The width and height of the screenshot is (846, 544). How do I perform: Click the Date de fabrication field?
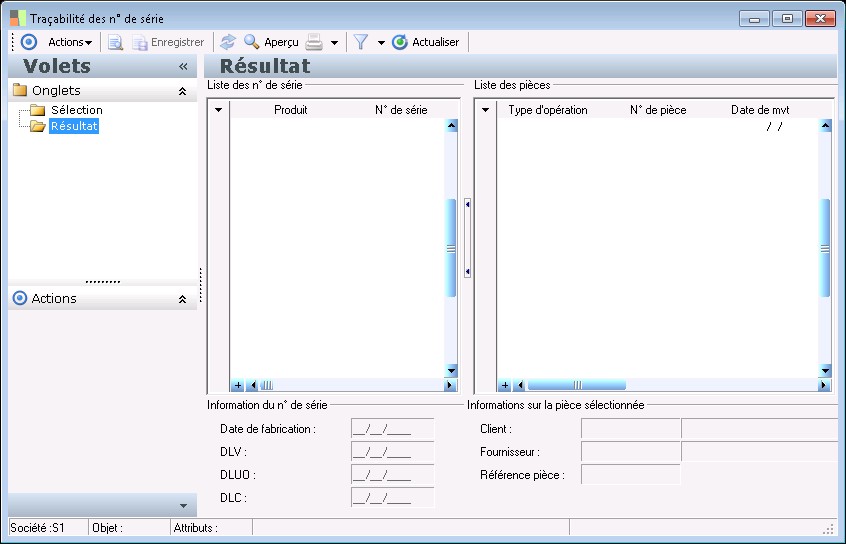[393, 429]
